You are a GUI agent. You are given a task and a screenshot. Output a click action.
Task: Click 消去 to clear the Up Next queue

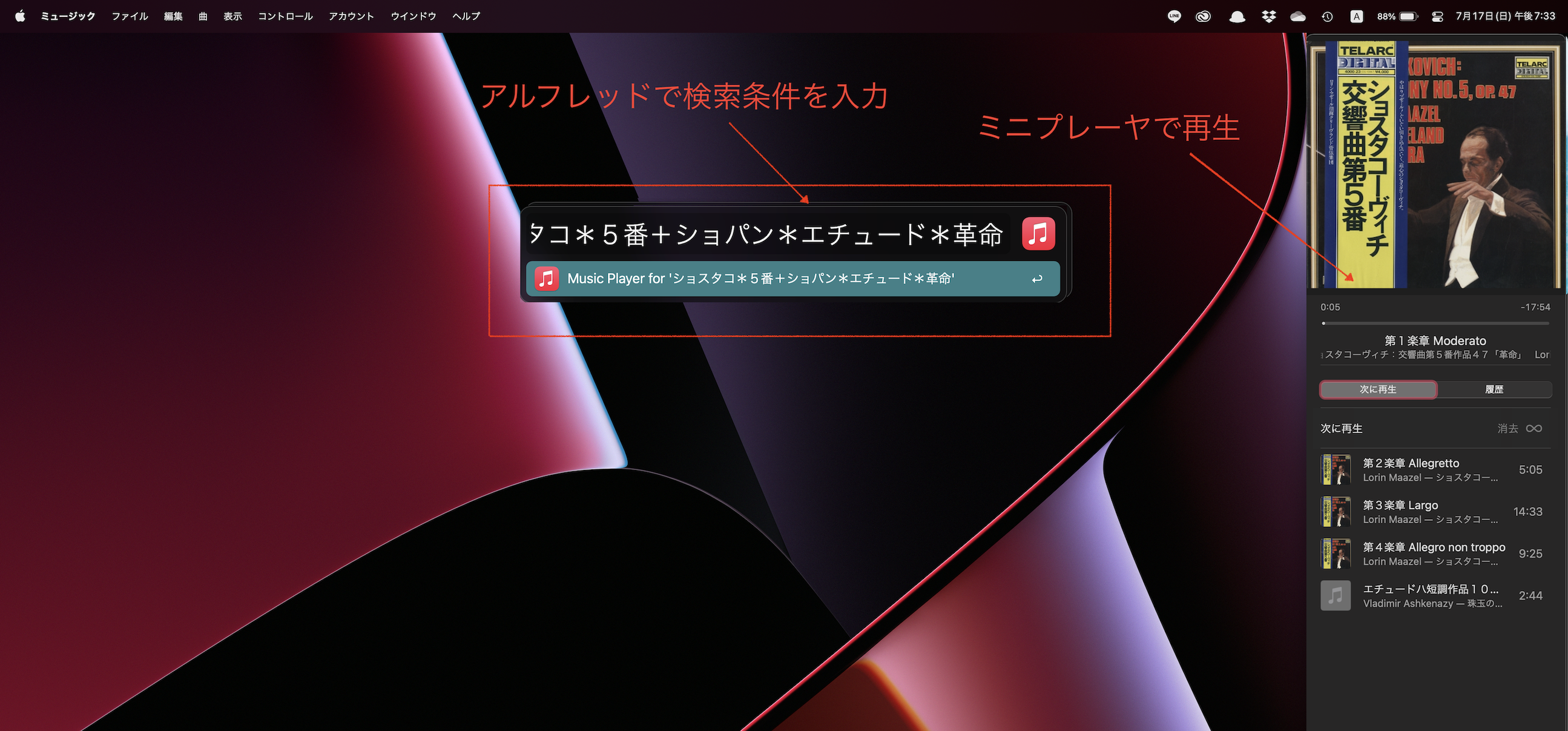(x=1507, y=428)
